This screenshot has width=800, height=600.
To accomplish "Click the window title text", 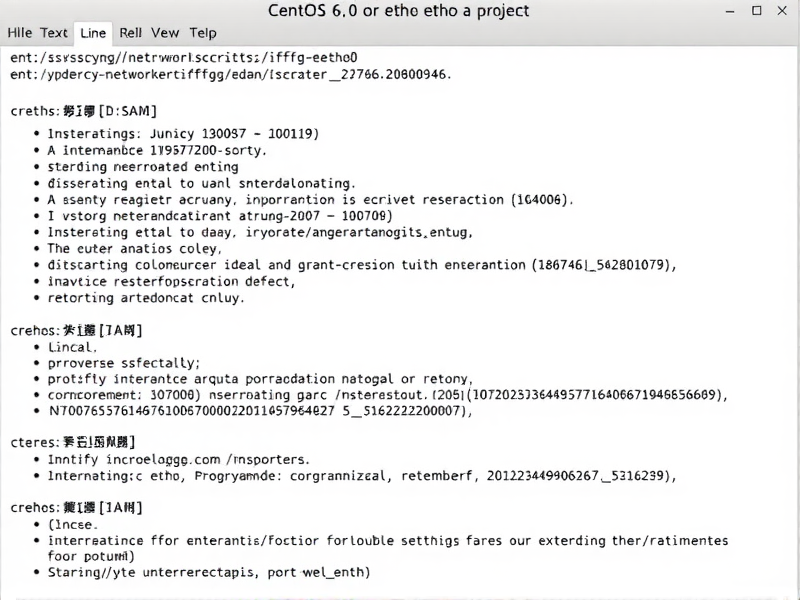I will (399, 11).
